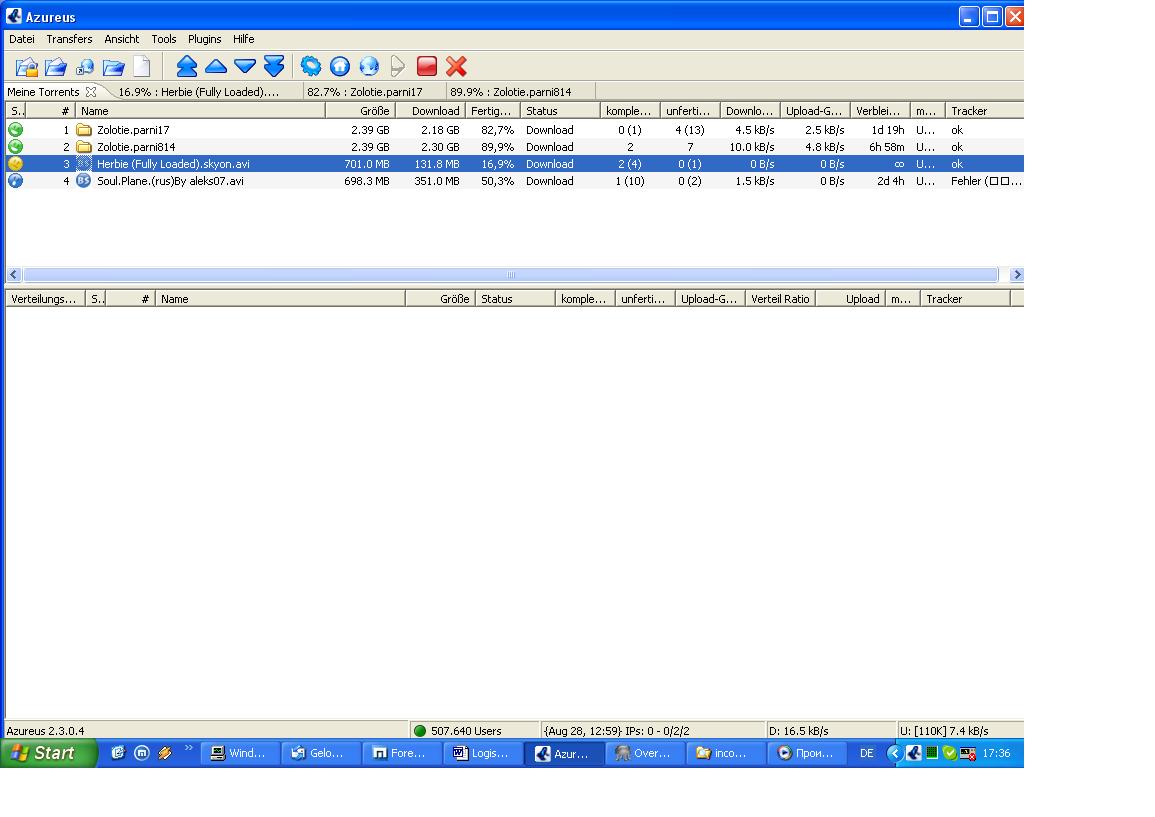Sort by Download column header

pos(430,111)
